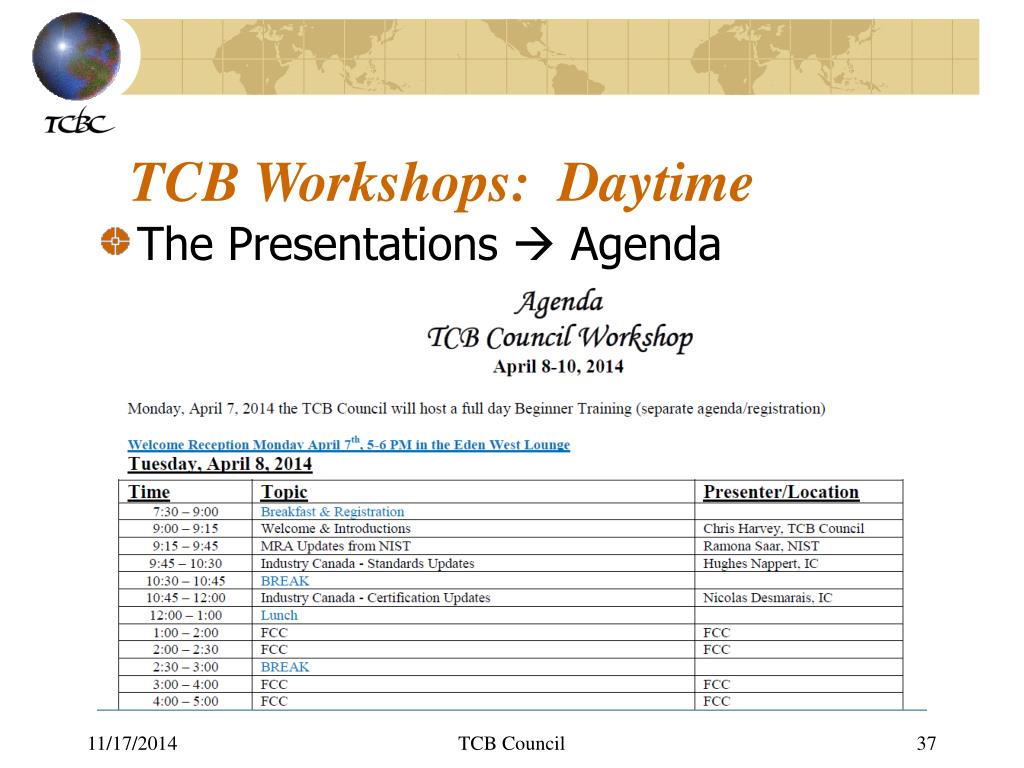The width and height of the screenshot is (1024, 768).
Task: Click the '9:00 – 9:15' time cell
Action: tap(185, 528)
